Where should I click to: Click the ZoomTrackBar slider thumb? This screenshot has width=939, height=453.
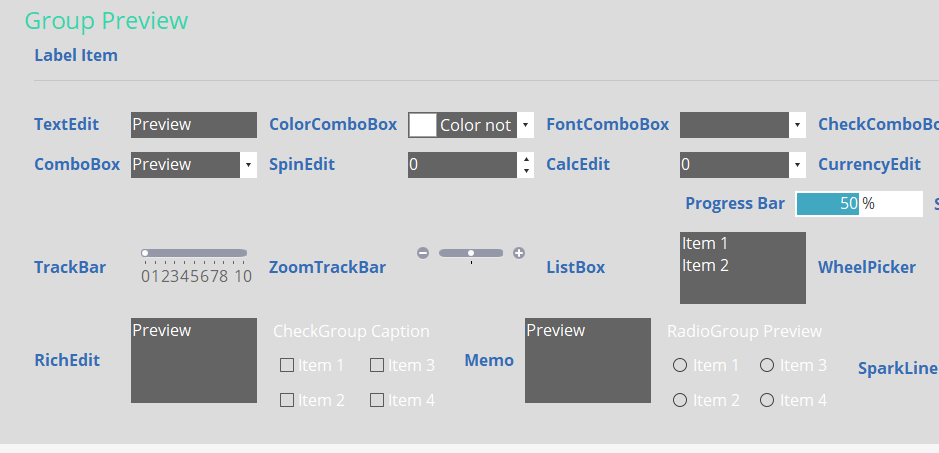[471, 253]
